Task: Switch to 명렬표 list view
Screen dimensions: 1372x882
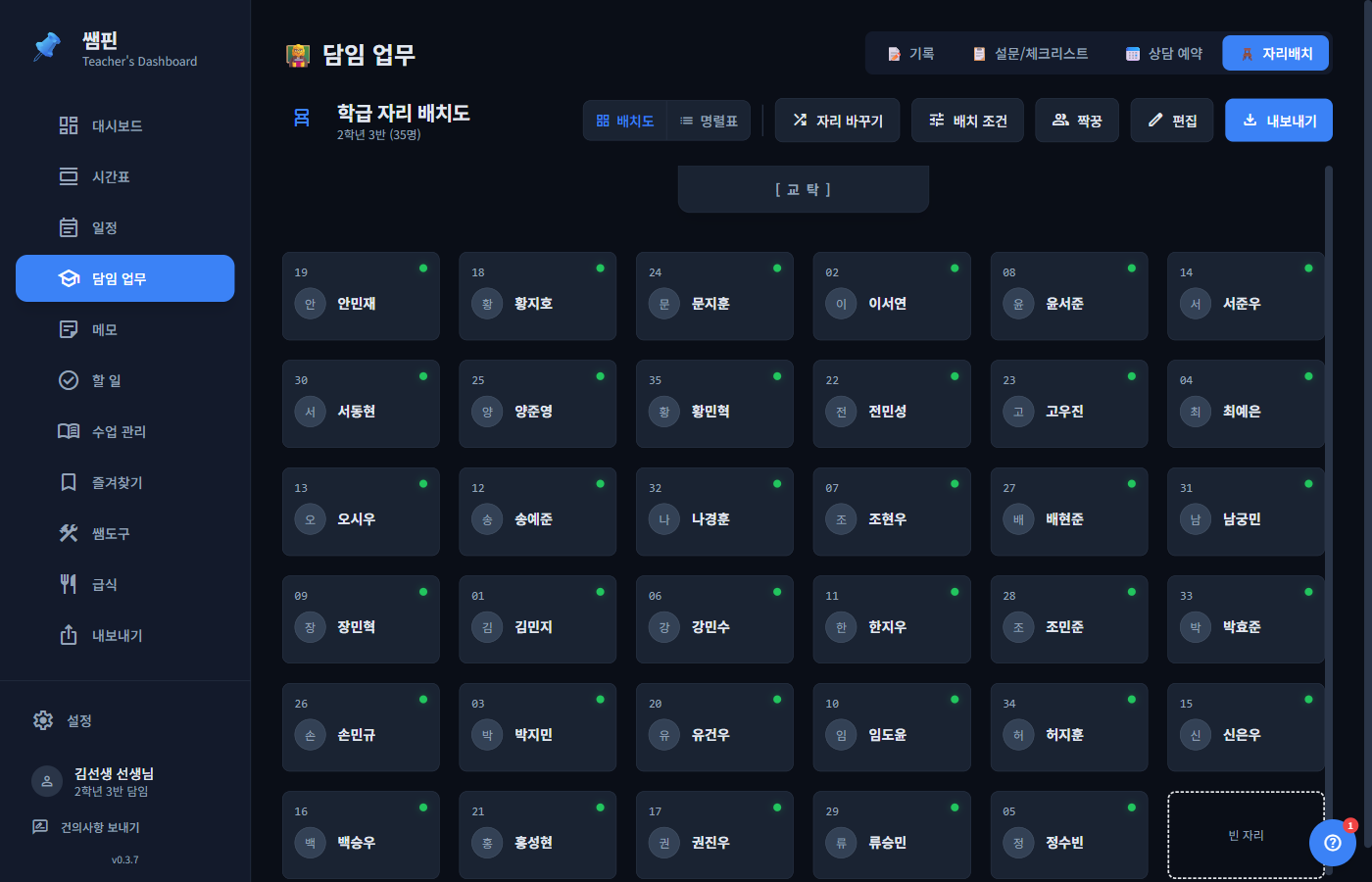Action: point(709,121)
